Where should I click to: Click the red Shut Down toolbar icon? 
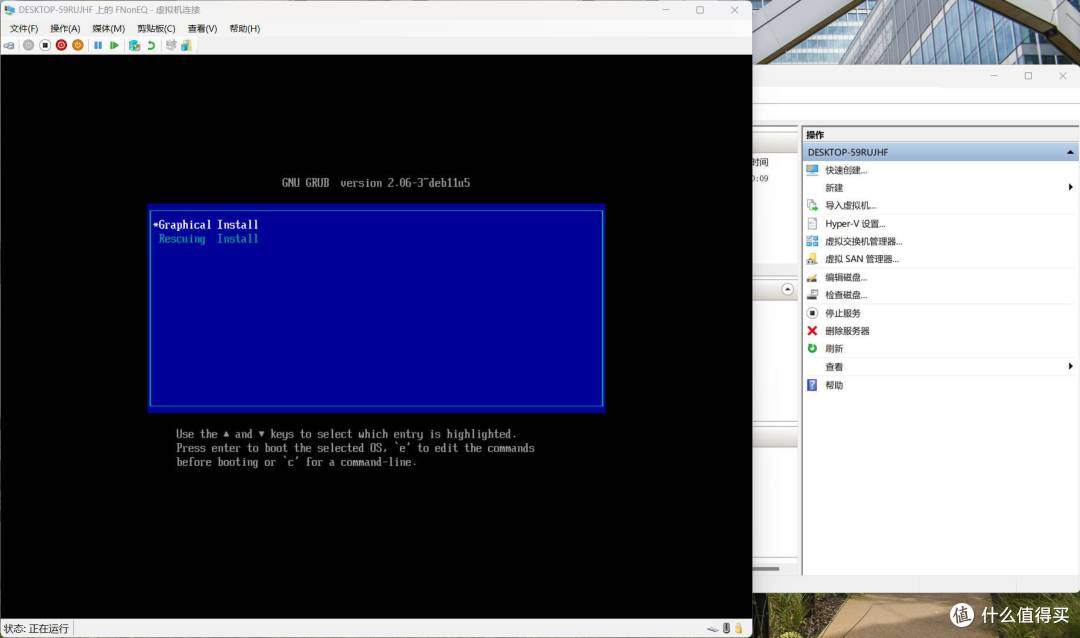click(x=61, y=45)
